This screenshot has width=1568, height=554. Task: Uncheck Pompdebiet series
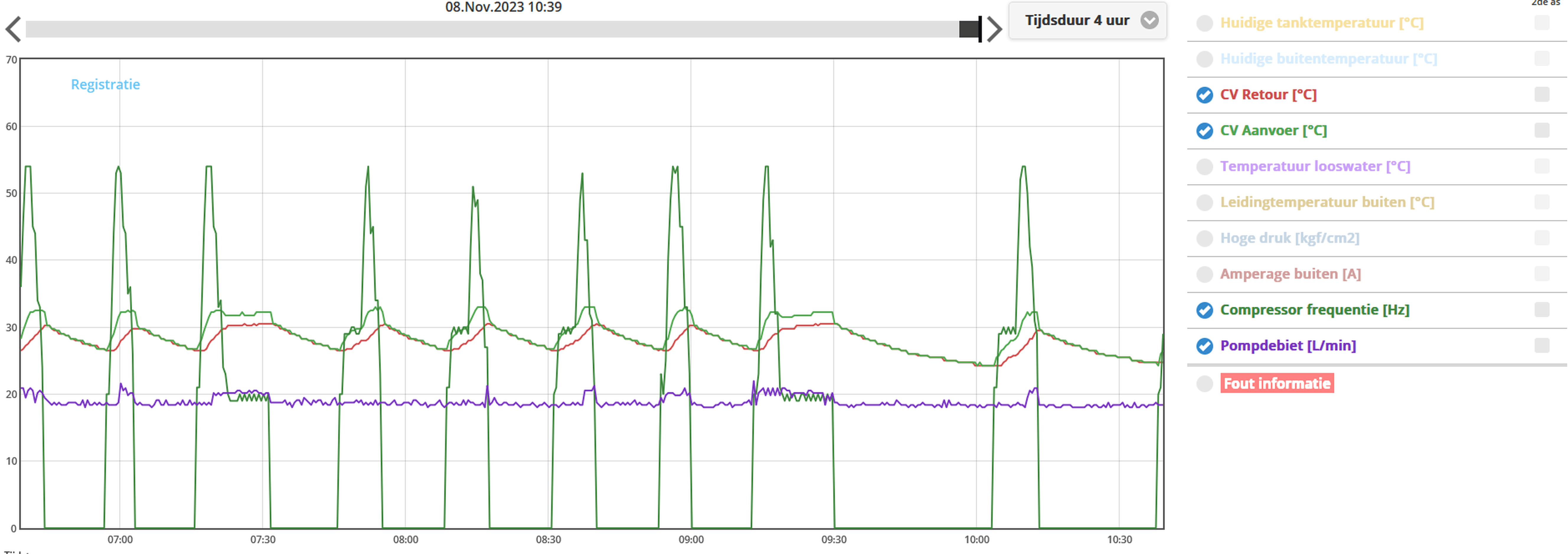coord(1205,346)
